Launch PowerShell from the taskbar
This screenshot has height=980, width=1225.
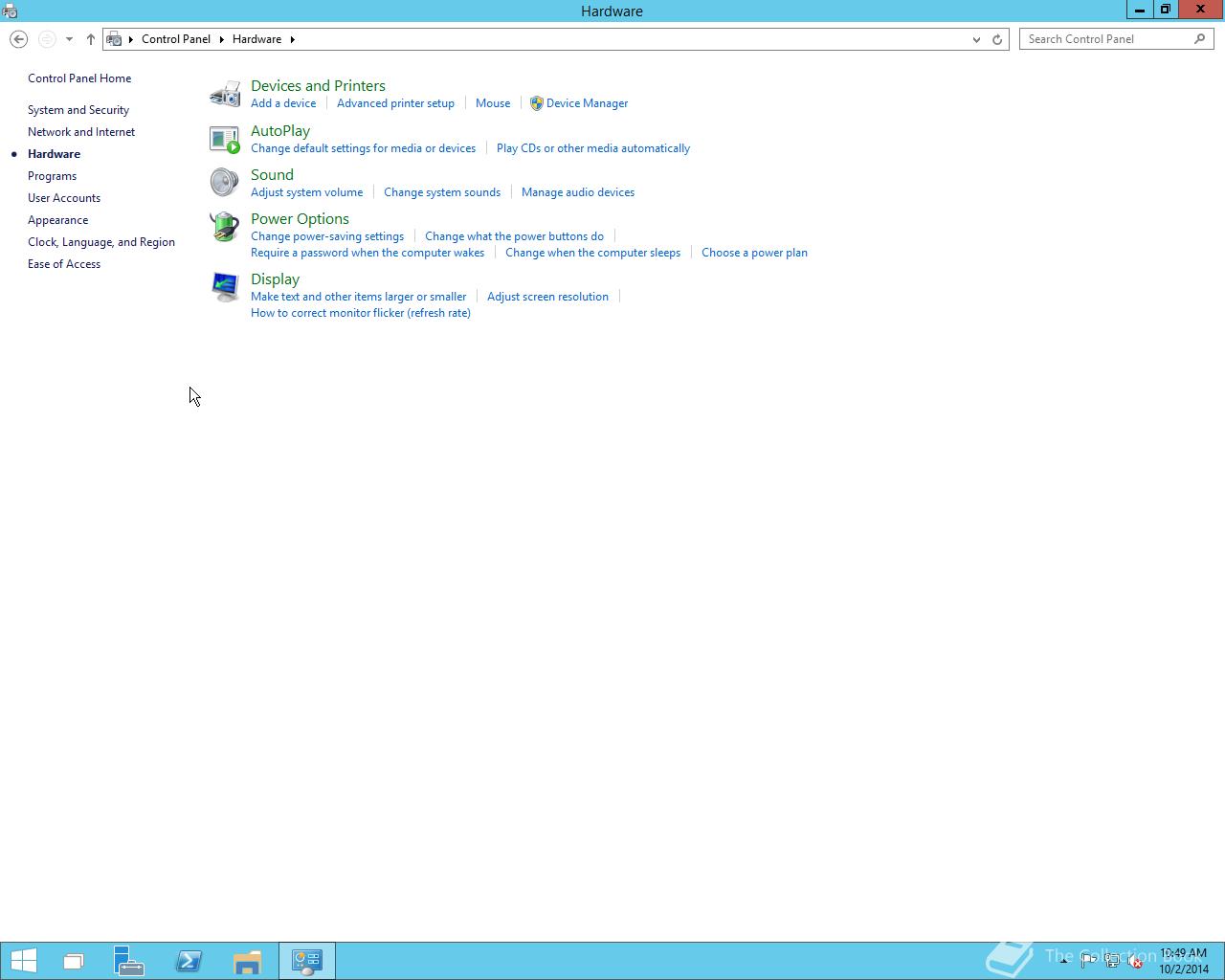point(189,961)
